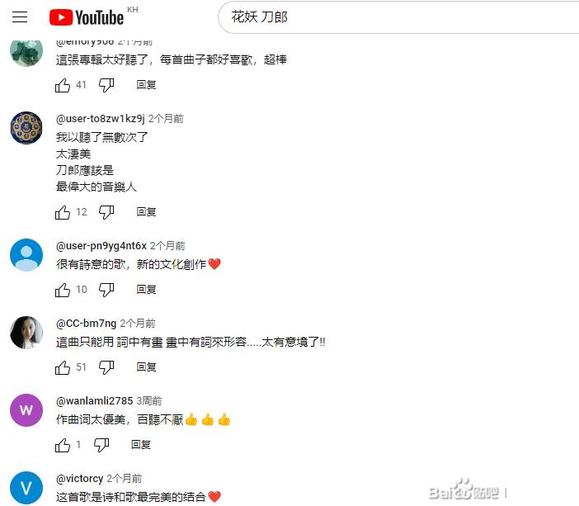Screen dimensions: 579x506
Task: Reply to @wanlamli2785's comment
Action: tap(141, 445)
